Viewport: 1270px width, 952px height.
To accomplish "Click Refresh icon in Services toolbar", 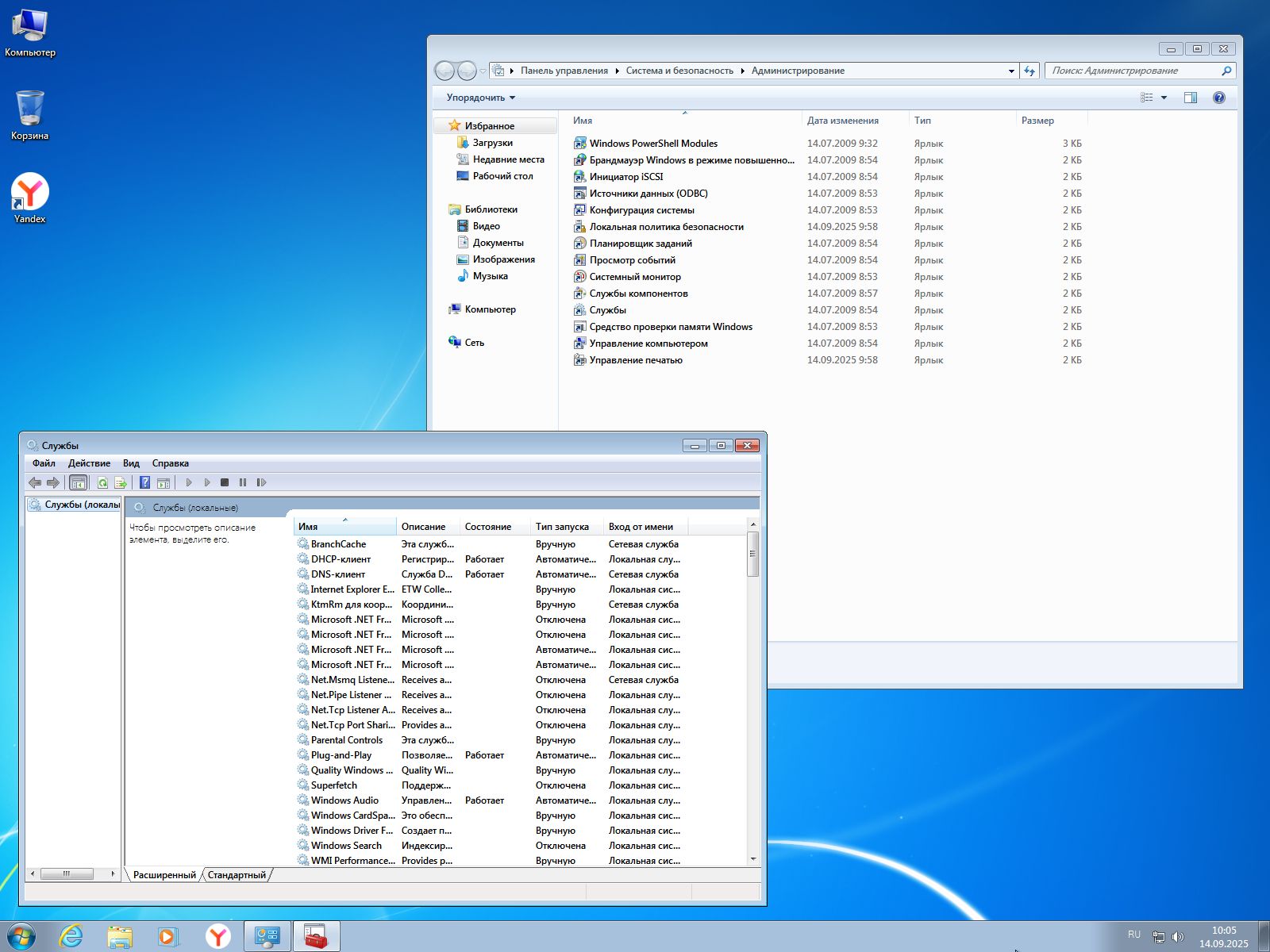I will point(102,482).
